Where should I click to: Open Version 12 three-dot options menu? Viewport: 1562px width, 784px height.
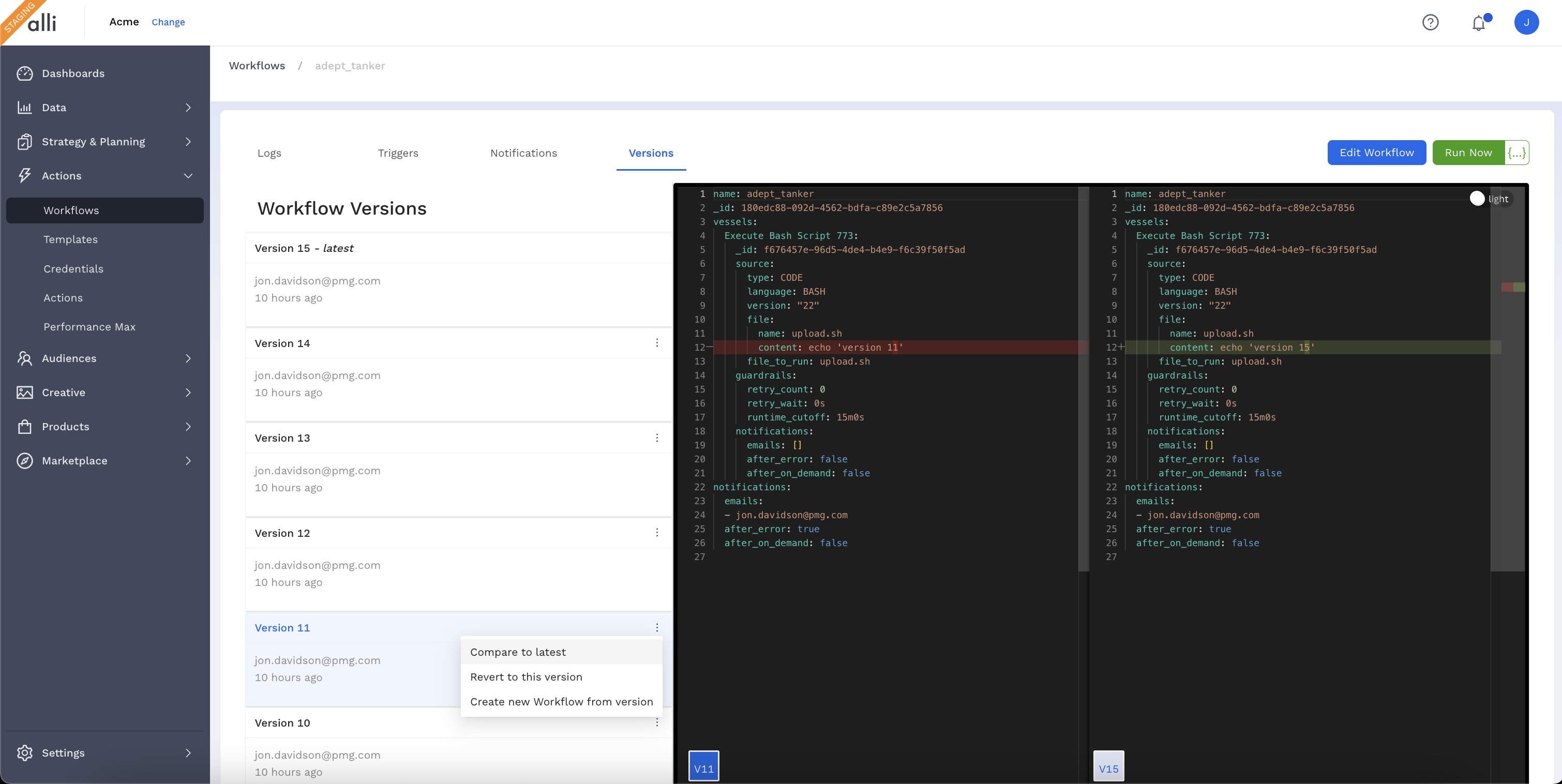coord(657,533)
